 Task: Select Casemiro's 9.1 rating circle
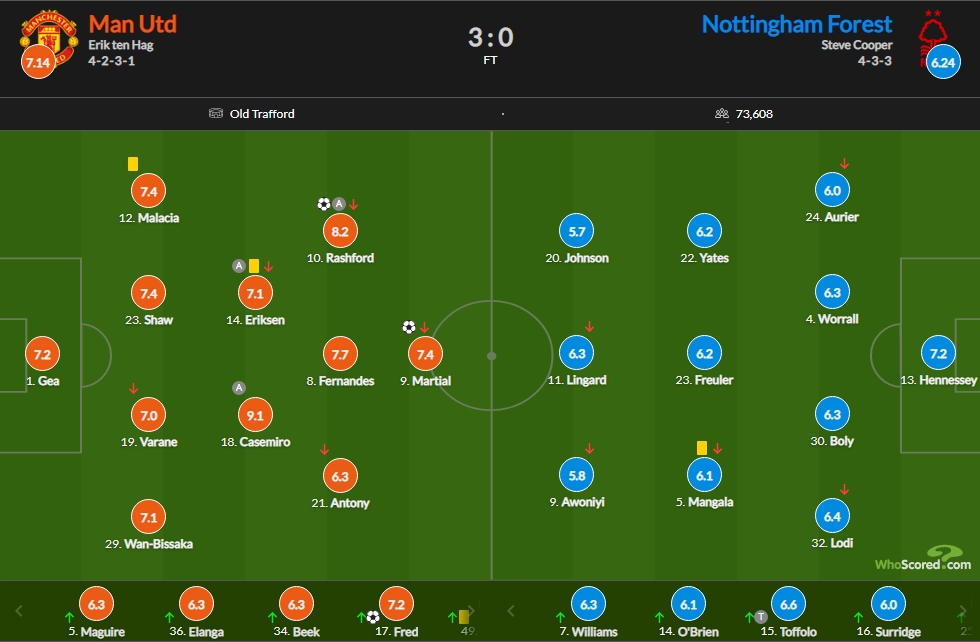[255, 415]
